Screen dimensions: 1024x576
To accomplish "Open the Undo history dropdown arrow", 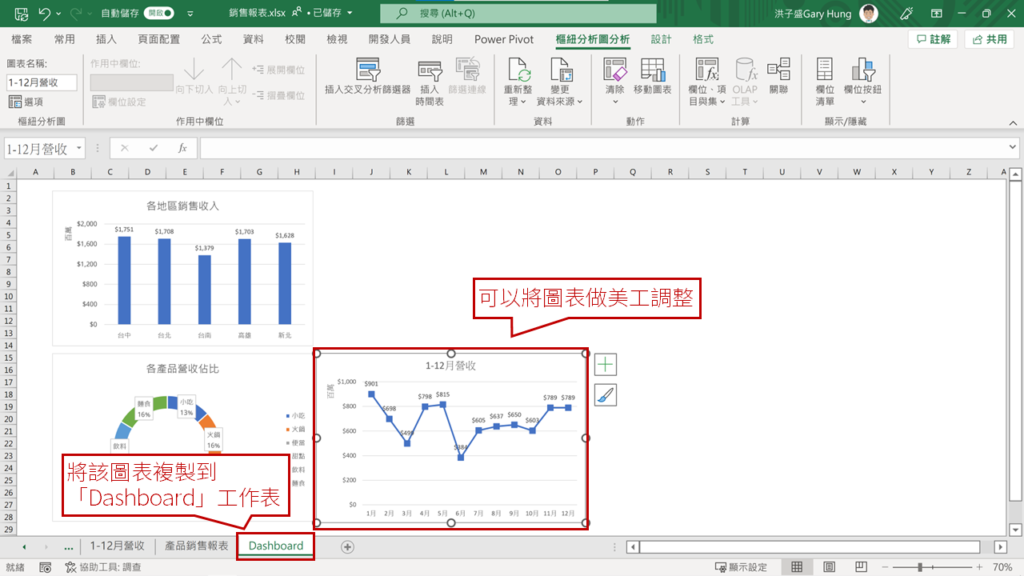I will 59,13.
